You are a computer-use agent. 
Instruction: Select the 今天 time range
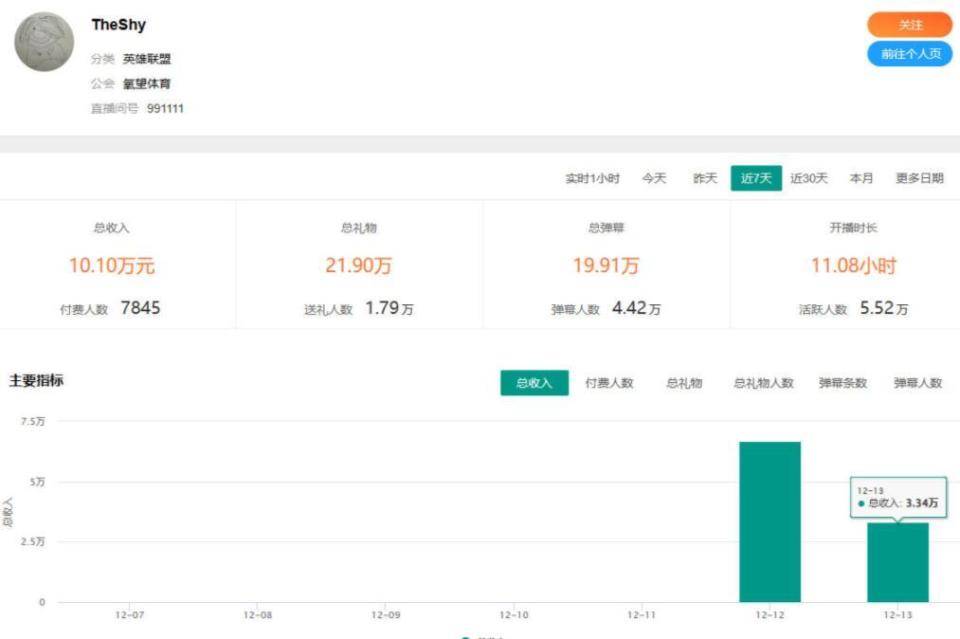tap(654, 179)
